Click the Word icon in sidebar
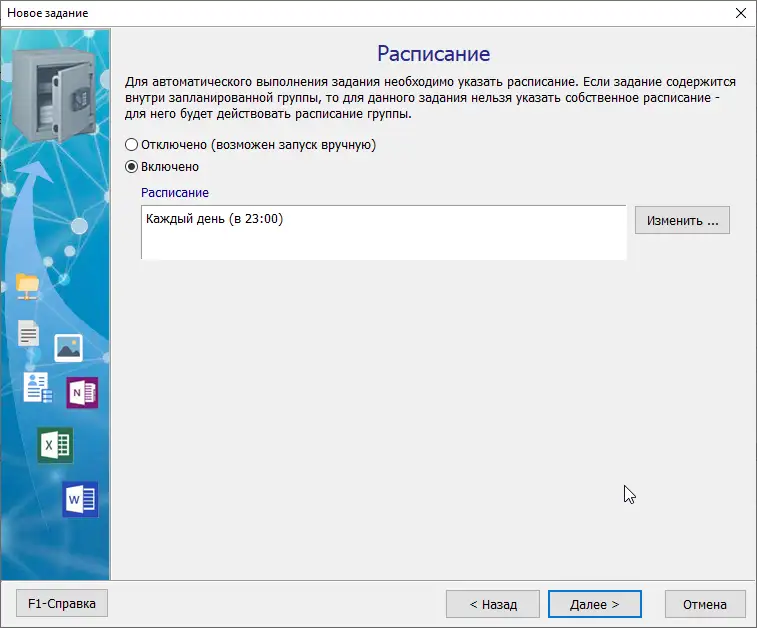The image size is (757, 628). [81, 499]
